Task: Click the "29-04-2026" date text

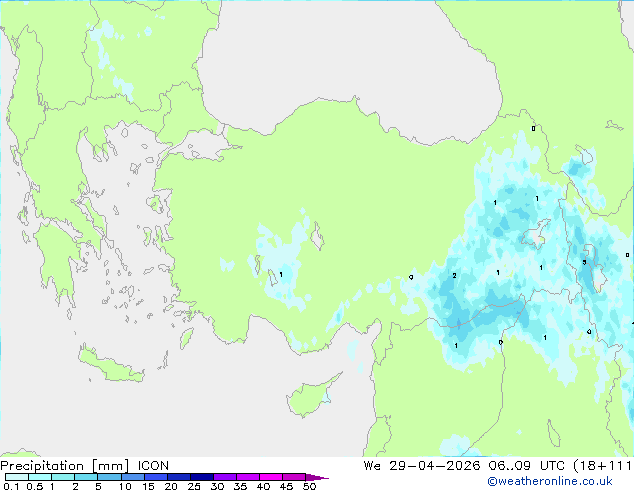Action: (x=435, y=466)
